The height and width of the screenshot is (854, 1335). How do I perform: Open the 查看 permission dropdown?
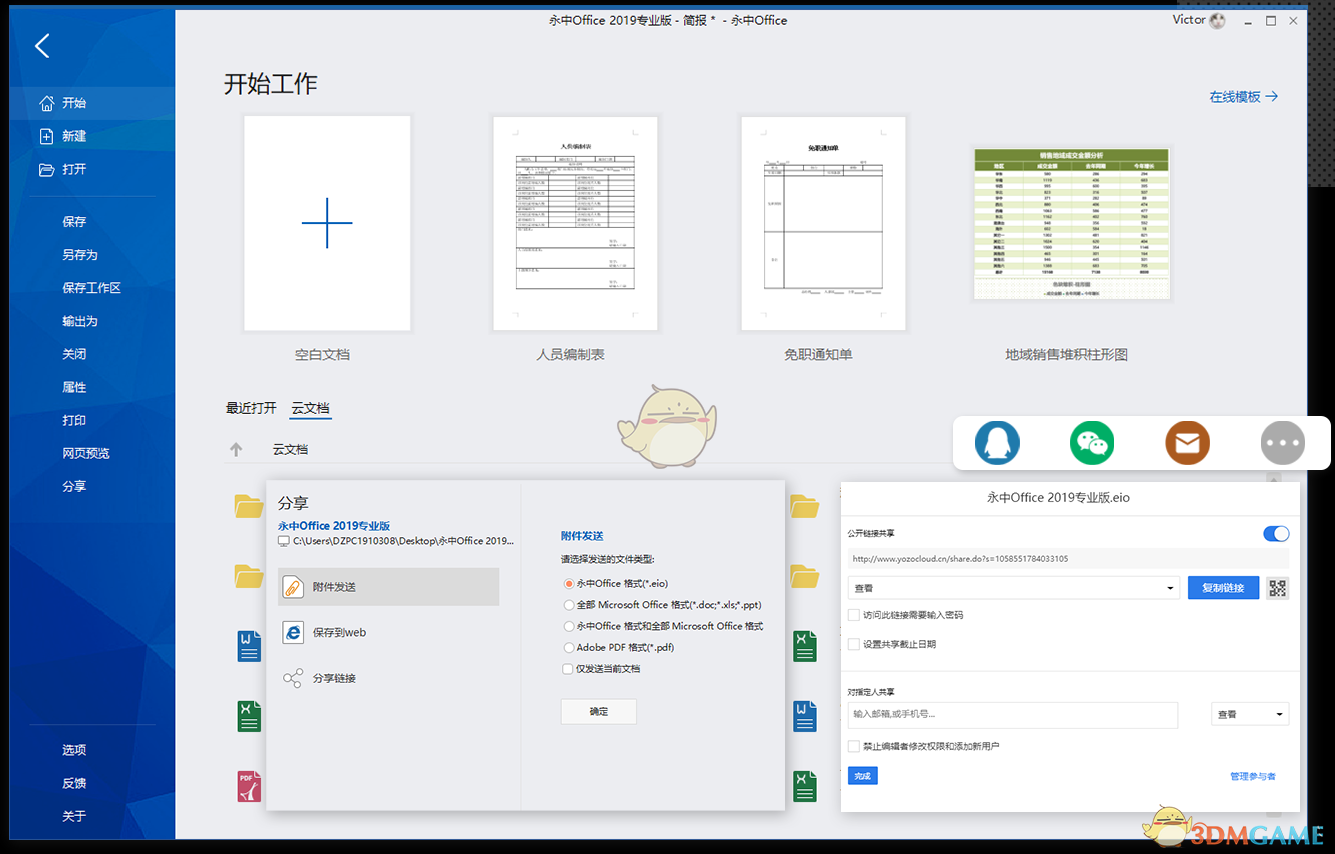[x=1013, y=588]
